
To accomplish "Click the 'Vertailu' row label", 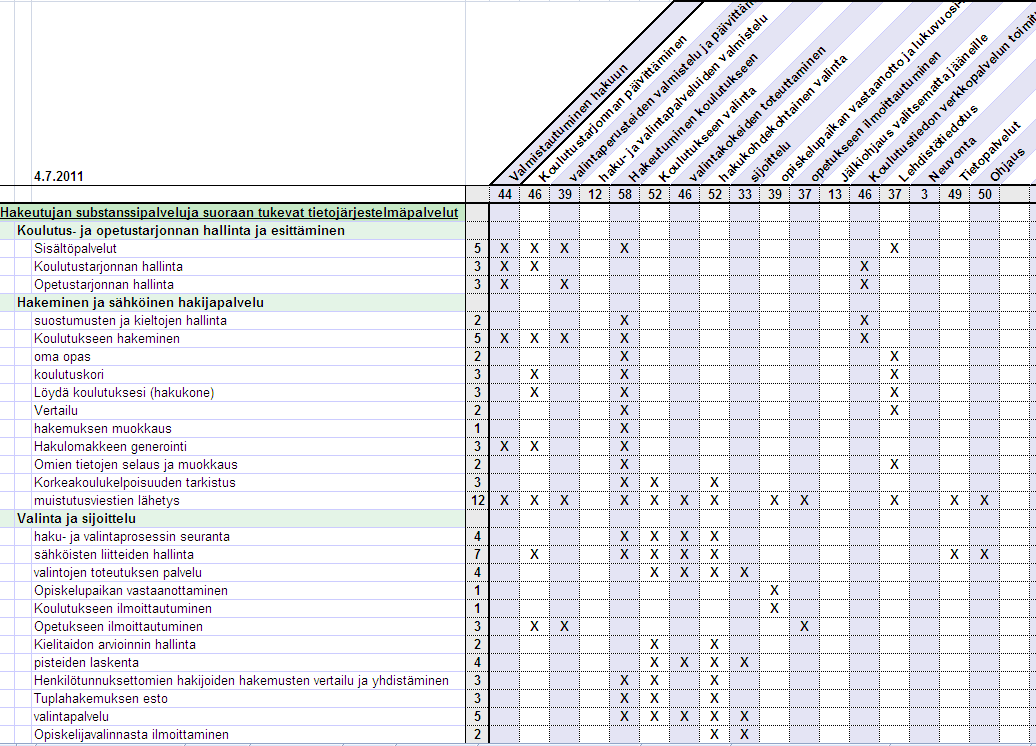I will (56, 410).
